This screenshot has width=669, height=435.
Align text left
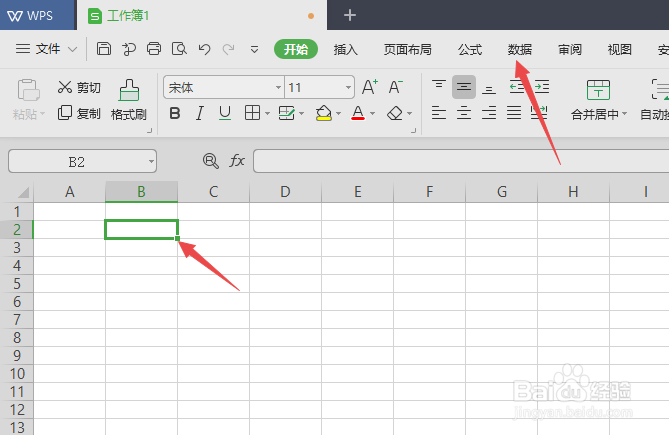click(439, 113)
